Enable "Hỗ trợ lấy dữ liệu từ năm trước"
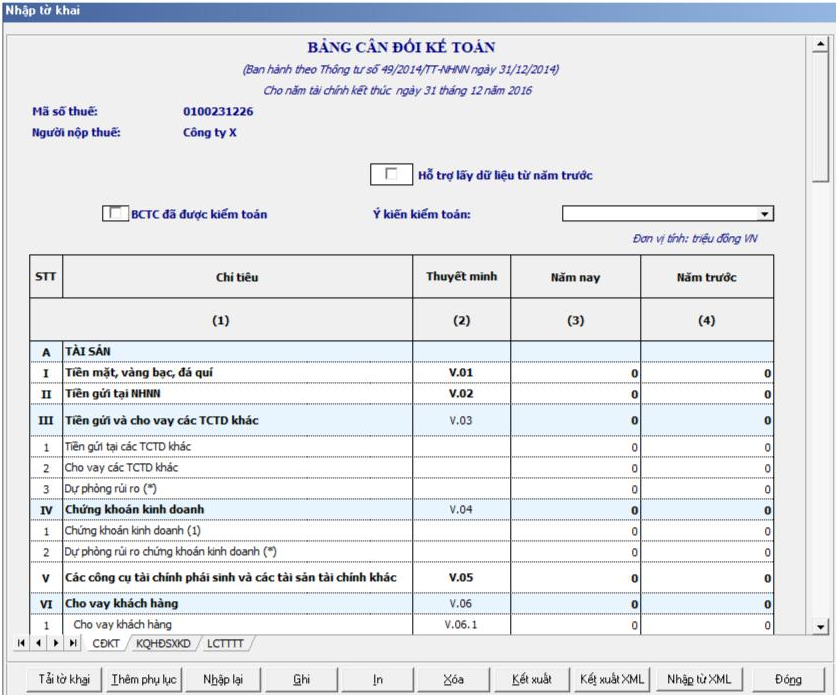839x695 pixels. pyautogui.click(x=390, y=175)
